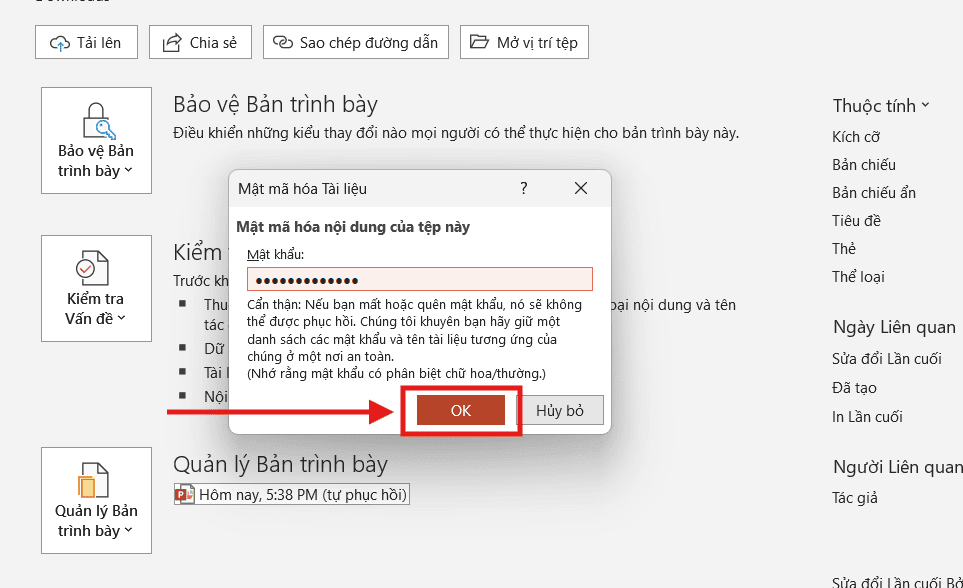The image size is (963, 588).
Task: Click the Chia sẻ button
Action: (200, 42)
